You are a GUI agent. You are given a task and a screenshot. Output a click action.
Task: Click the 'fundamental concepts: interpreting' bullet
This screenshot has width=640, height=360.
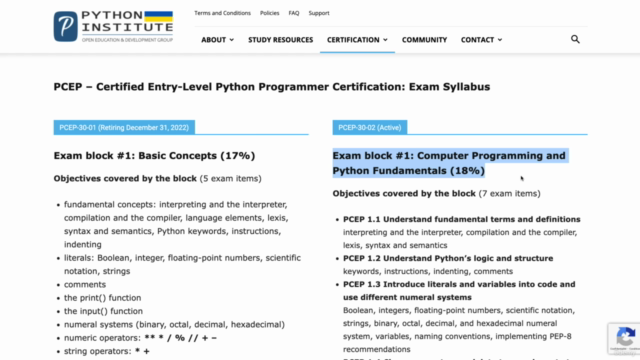pyautogui.click(x=176, y=224)
